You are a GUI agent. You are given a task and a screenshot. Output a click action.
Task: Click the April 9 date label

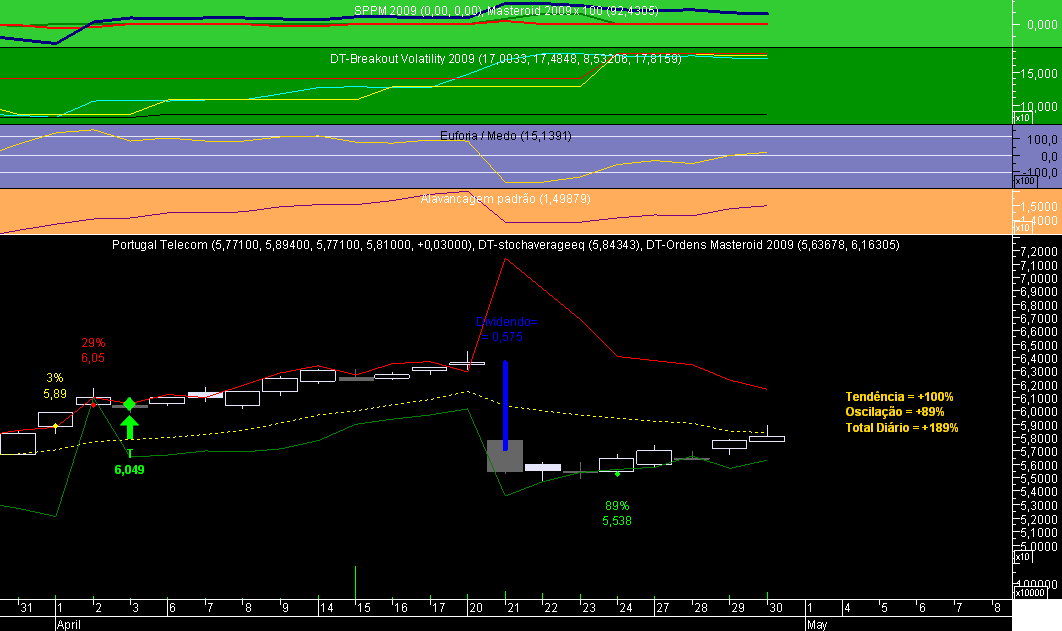(x=285, y=608)
